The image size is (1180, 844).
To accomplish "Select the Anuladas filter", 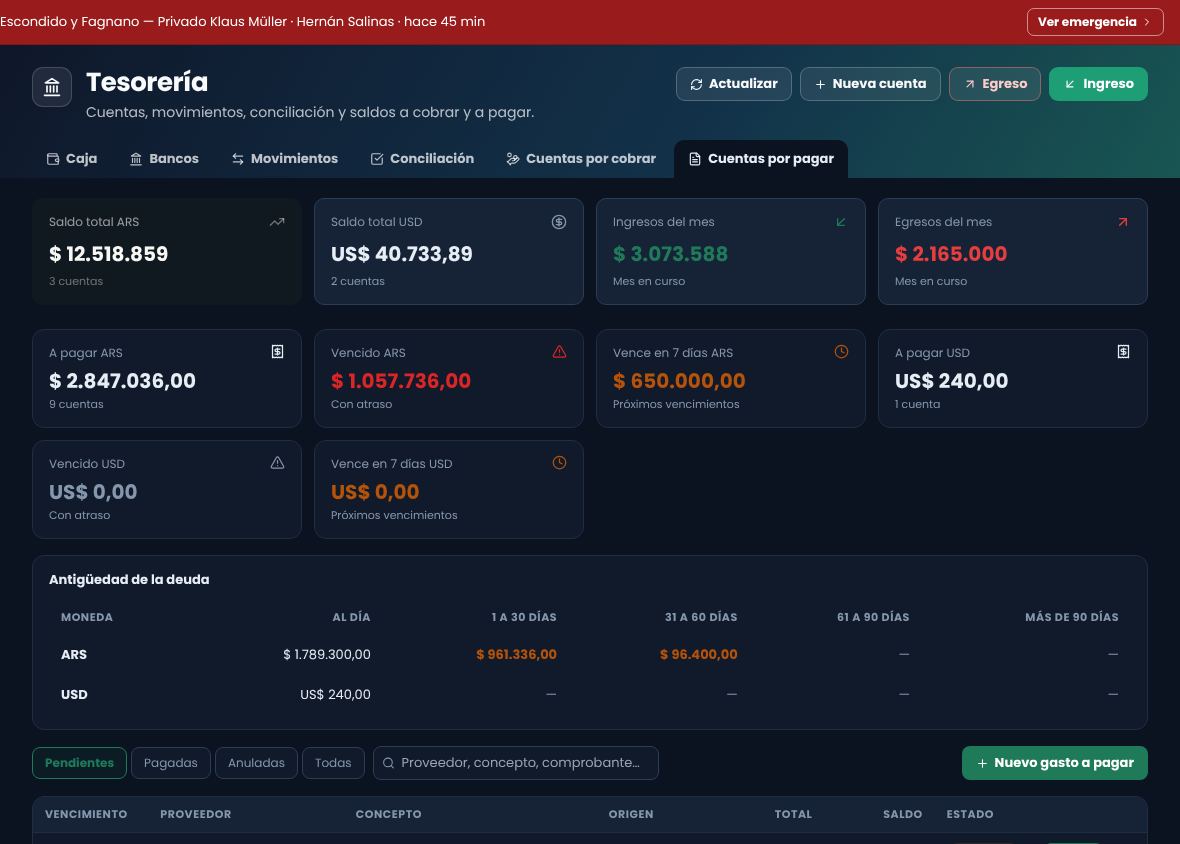I will (257, 763).
